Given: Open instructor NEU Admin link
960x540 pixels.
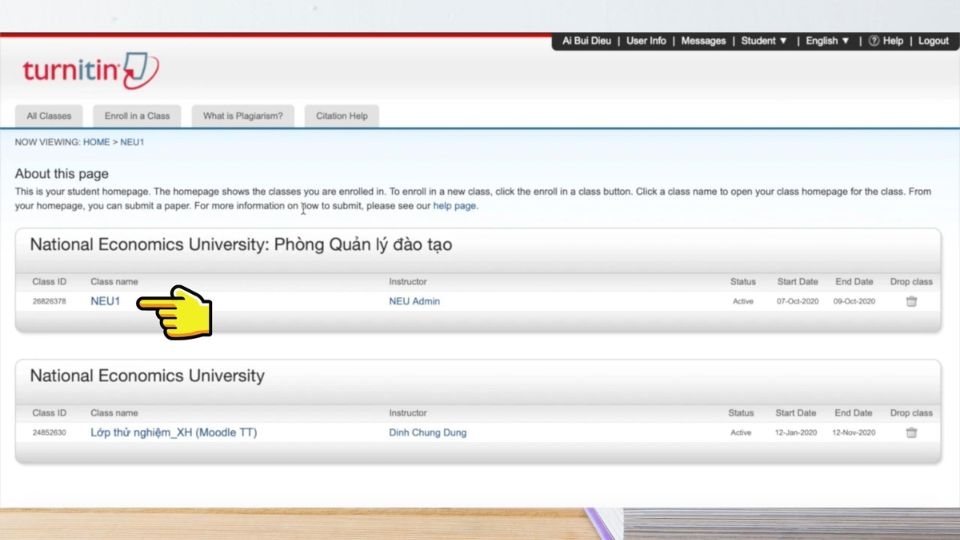Looking at the screenshot, I should coord(414,301).
